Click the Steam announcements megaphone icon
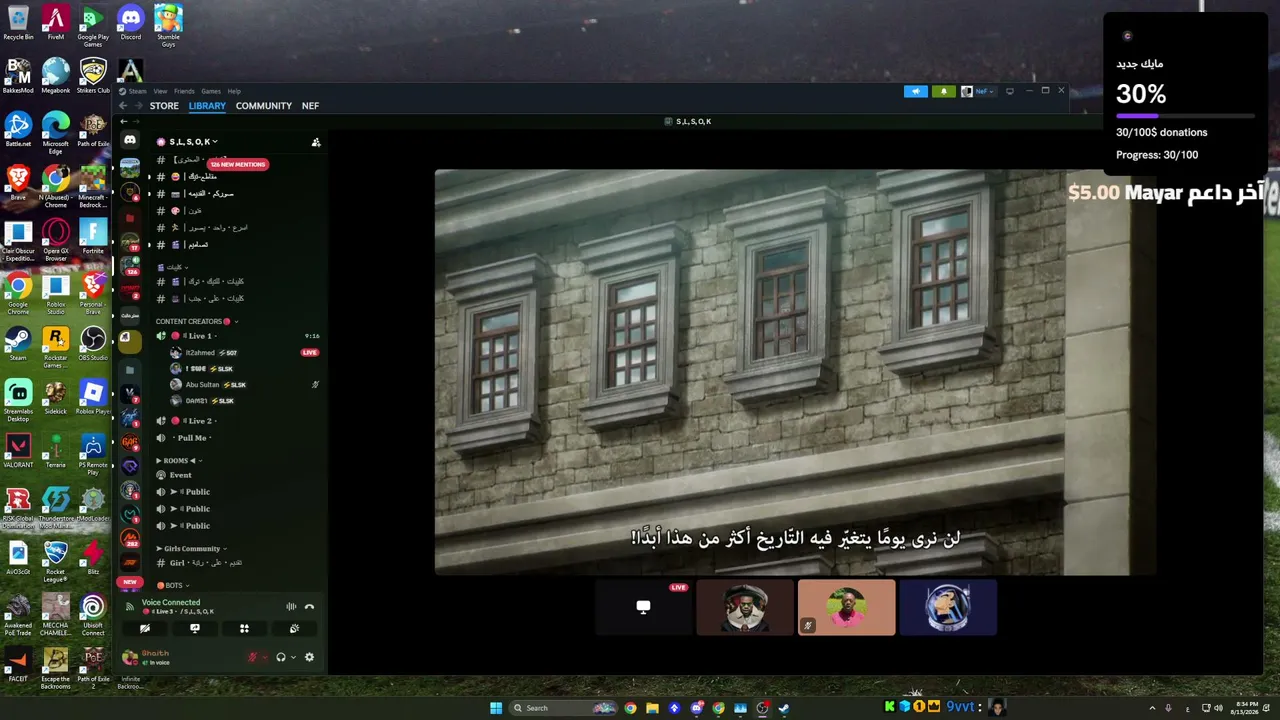The height and width of the screenshot is (720, 1280). 916,91
